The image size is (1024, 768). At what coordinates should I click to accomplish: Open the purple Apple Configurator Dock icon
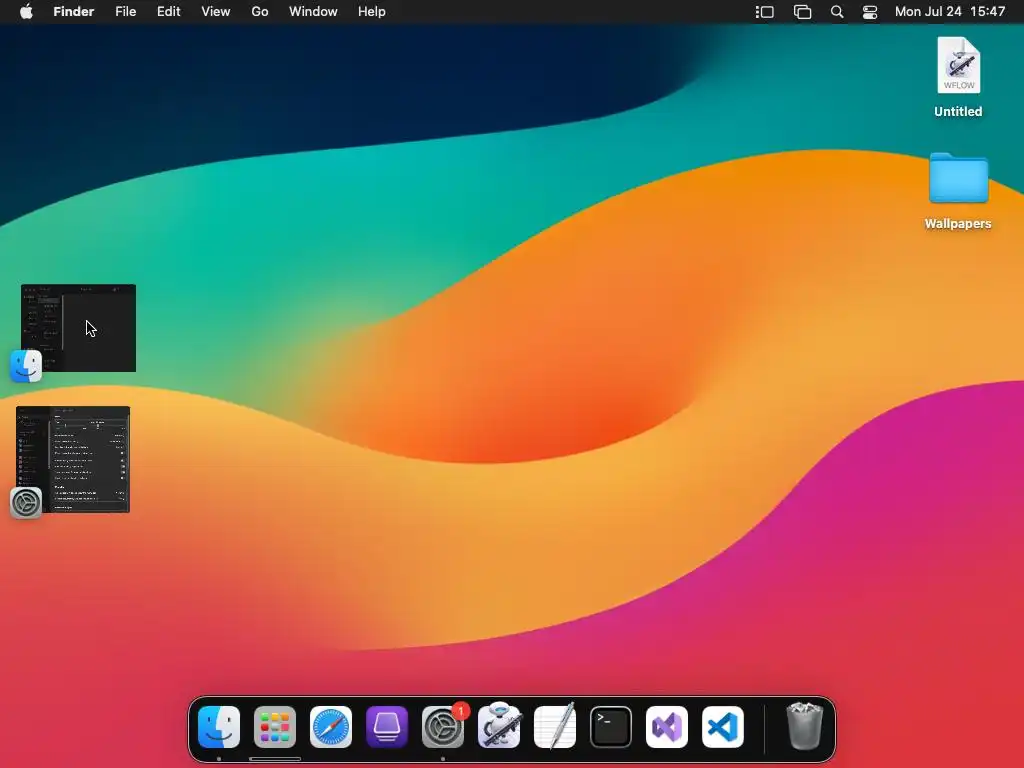pos(387,727)
